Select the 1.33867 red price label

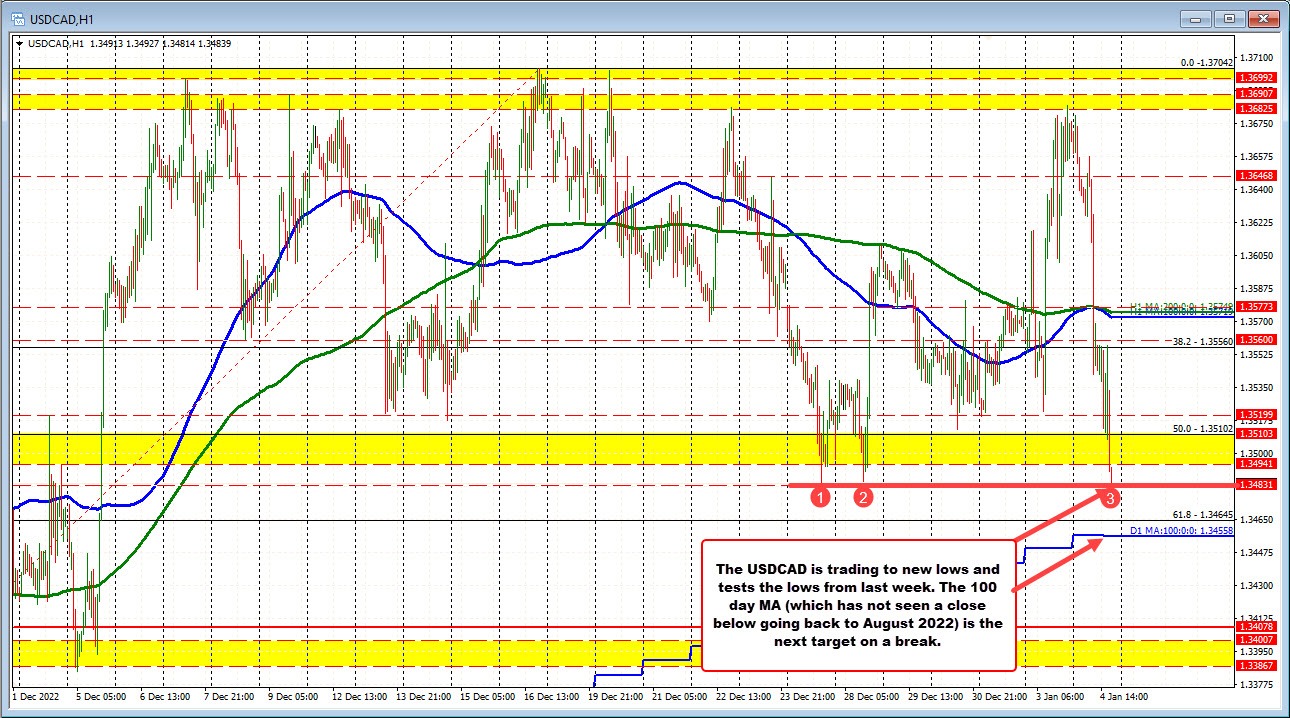[1255, 665]
